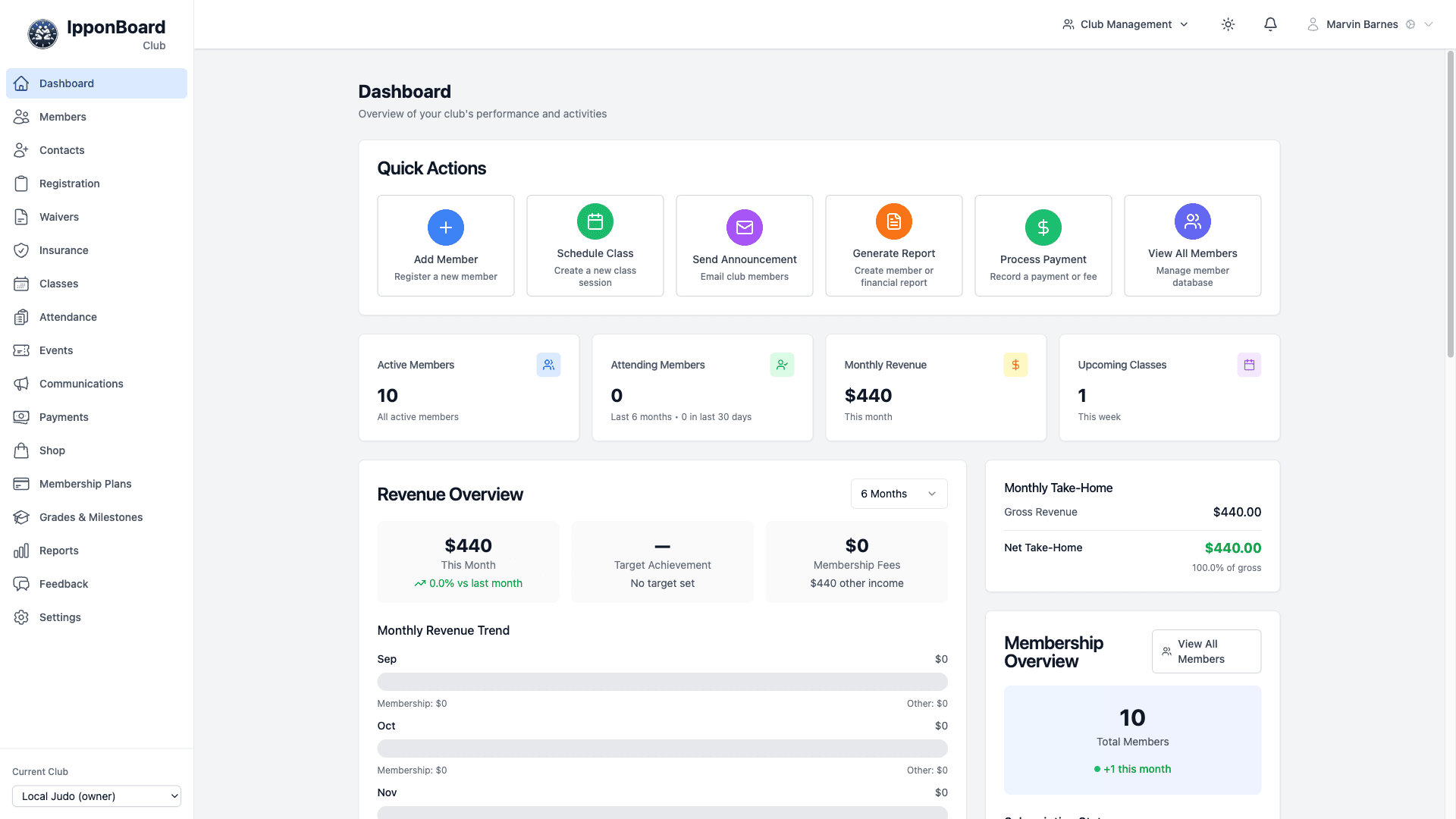
Task: Open the 6 Months period dropdown
Action: [898, 494]
